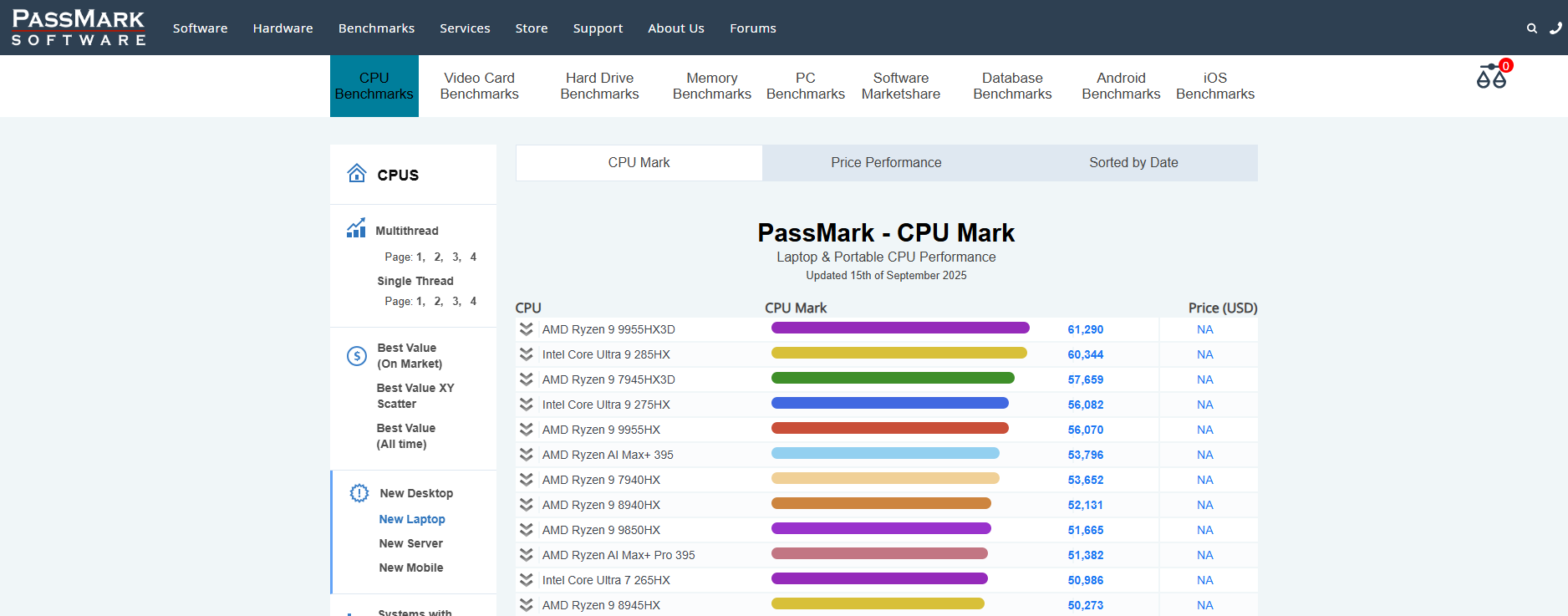Open Best Value (On Market) link
The width and height of the screenshot is (1568, 616).
410,356
